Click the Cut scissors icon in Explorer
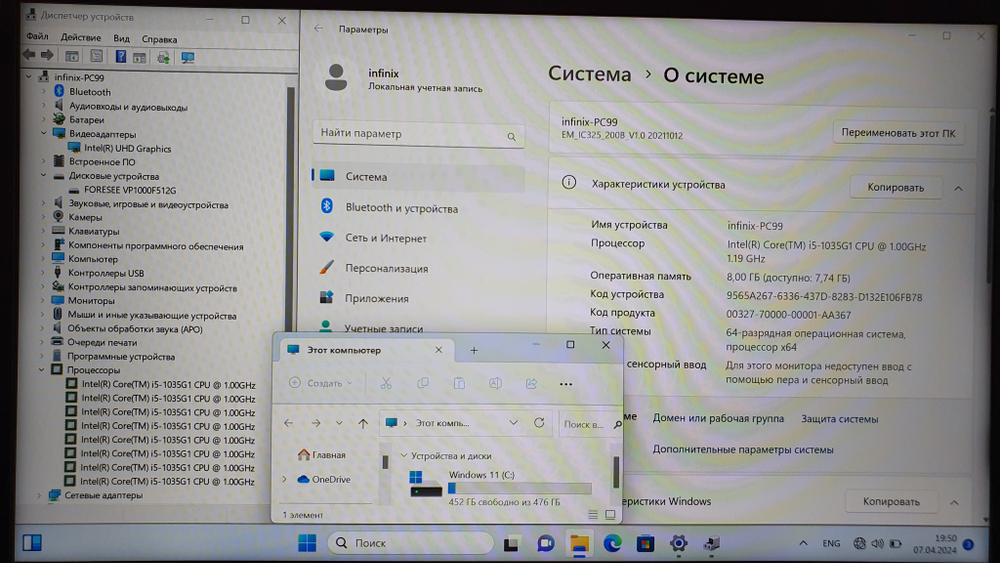Viewport: 1000px width, 563px height. click(x=386, y=383)
